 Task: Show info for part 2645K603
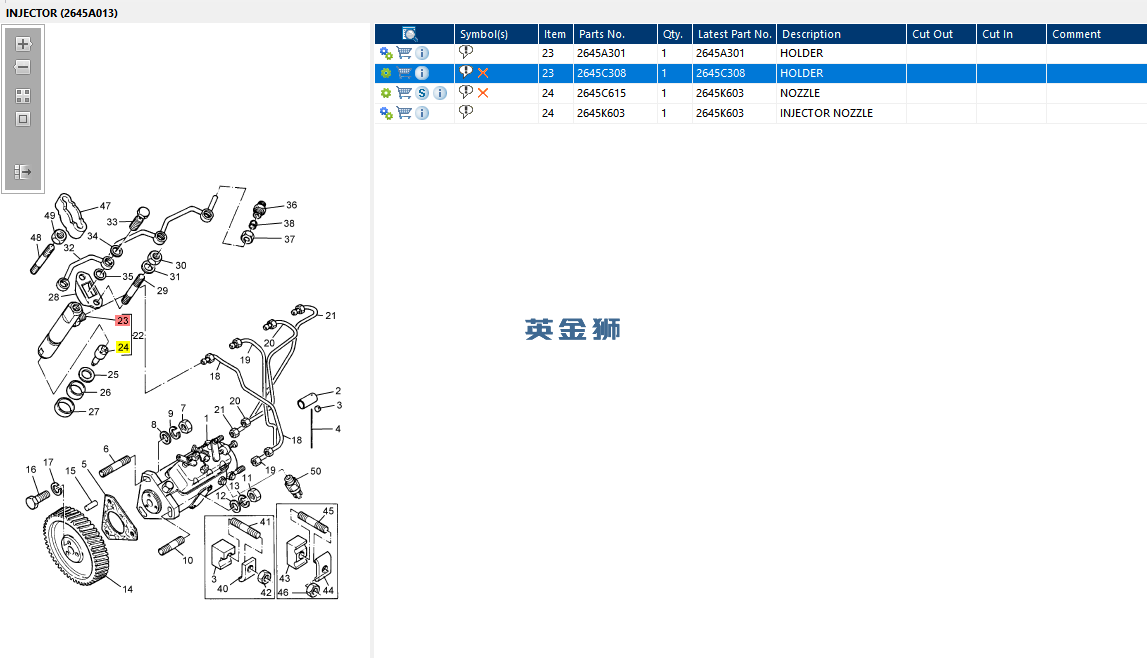coord(422,113)
